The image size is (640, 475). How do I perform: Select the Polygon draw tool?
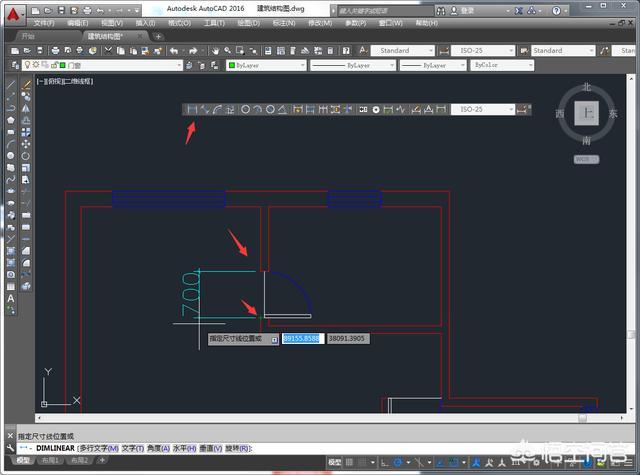coord(11,120)
